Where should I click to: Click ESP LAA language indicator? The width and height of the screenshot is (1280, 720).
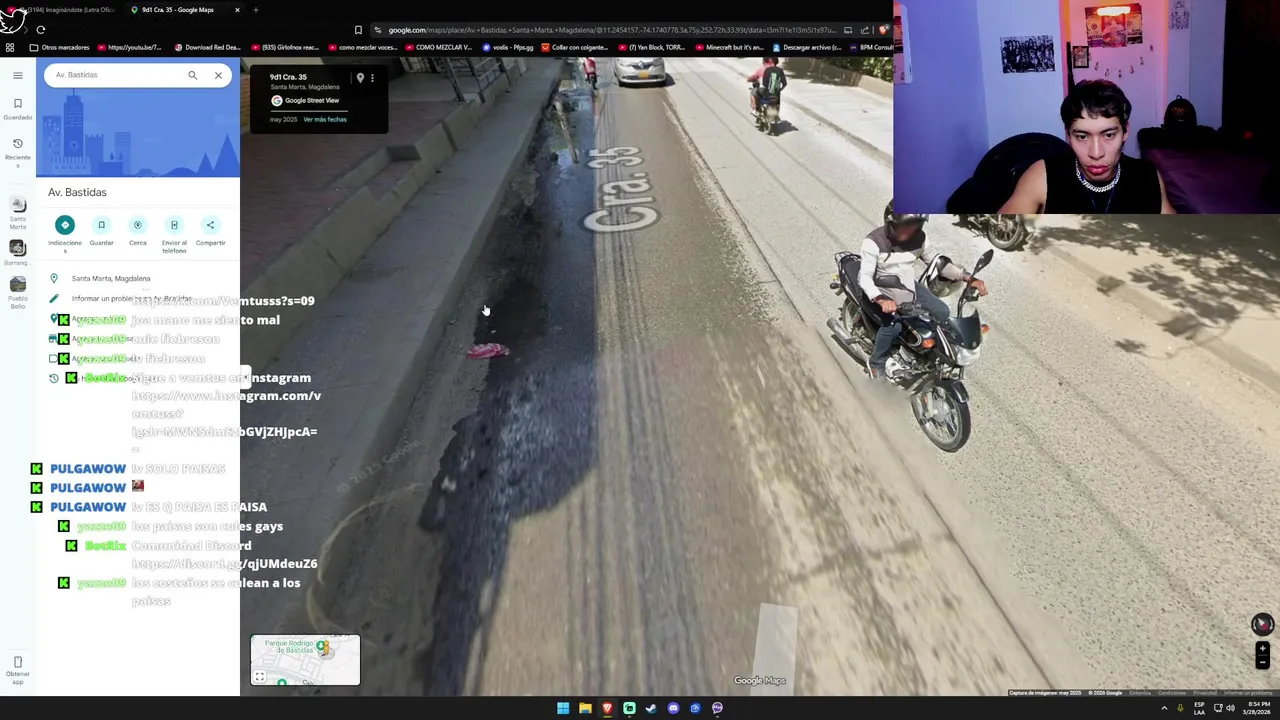(1199, 708)
